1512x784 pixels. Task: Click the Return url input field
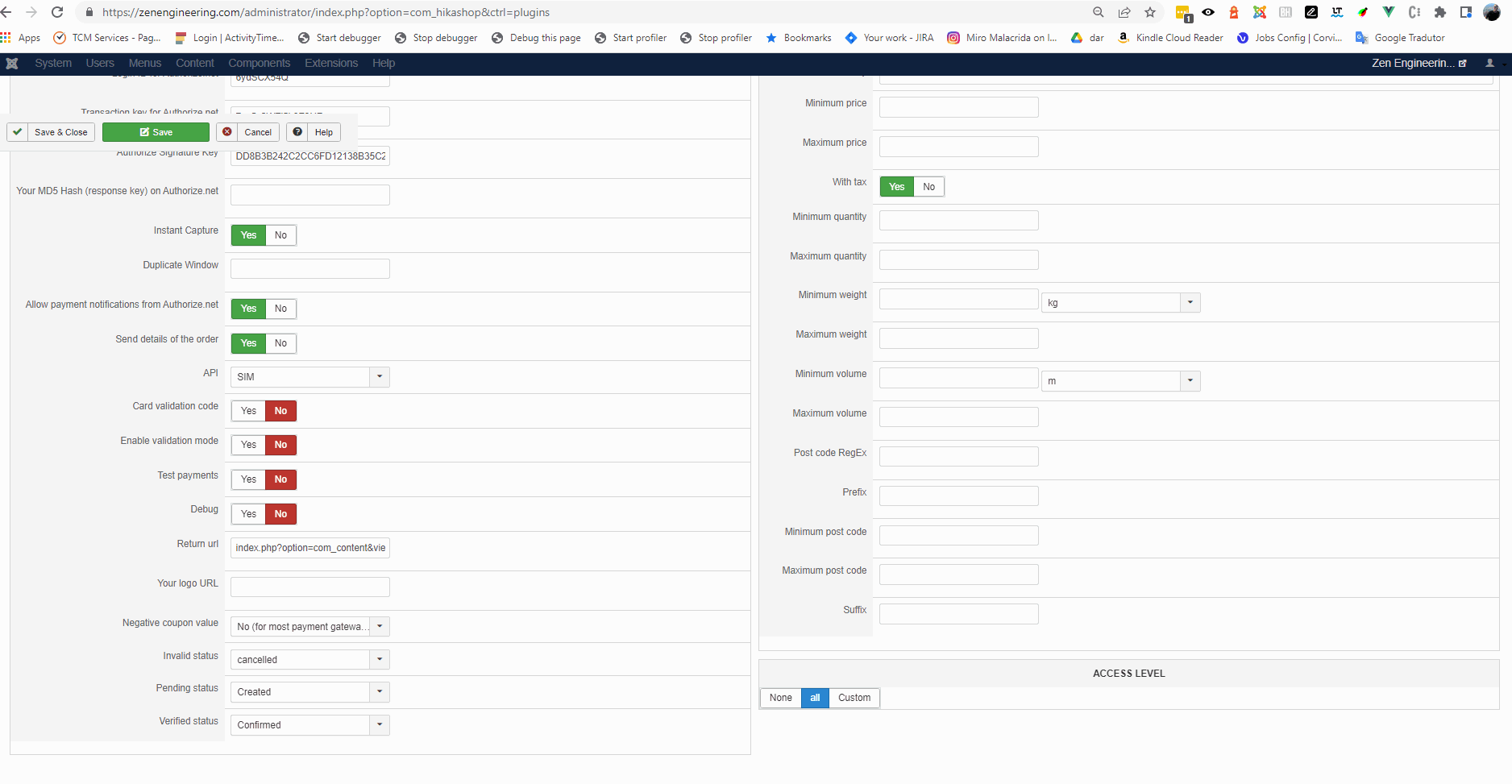pos(310,548)
